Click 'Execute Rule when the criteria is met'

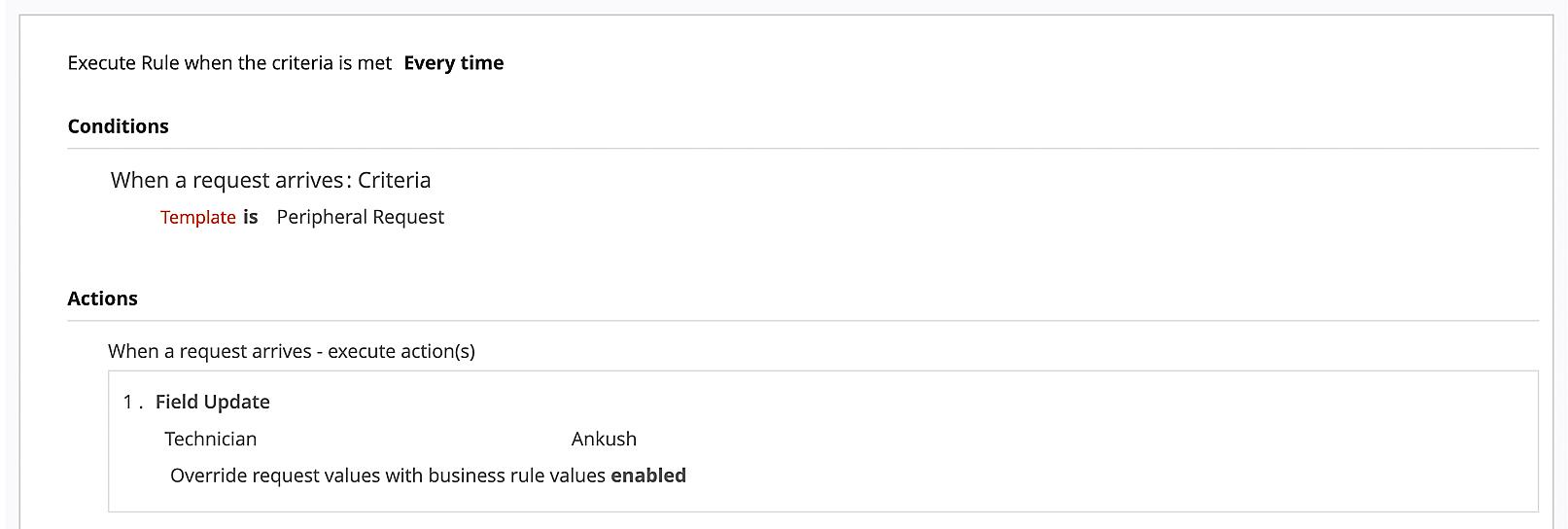click(x=229, y=63)
